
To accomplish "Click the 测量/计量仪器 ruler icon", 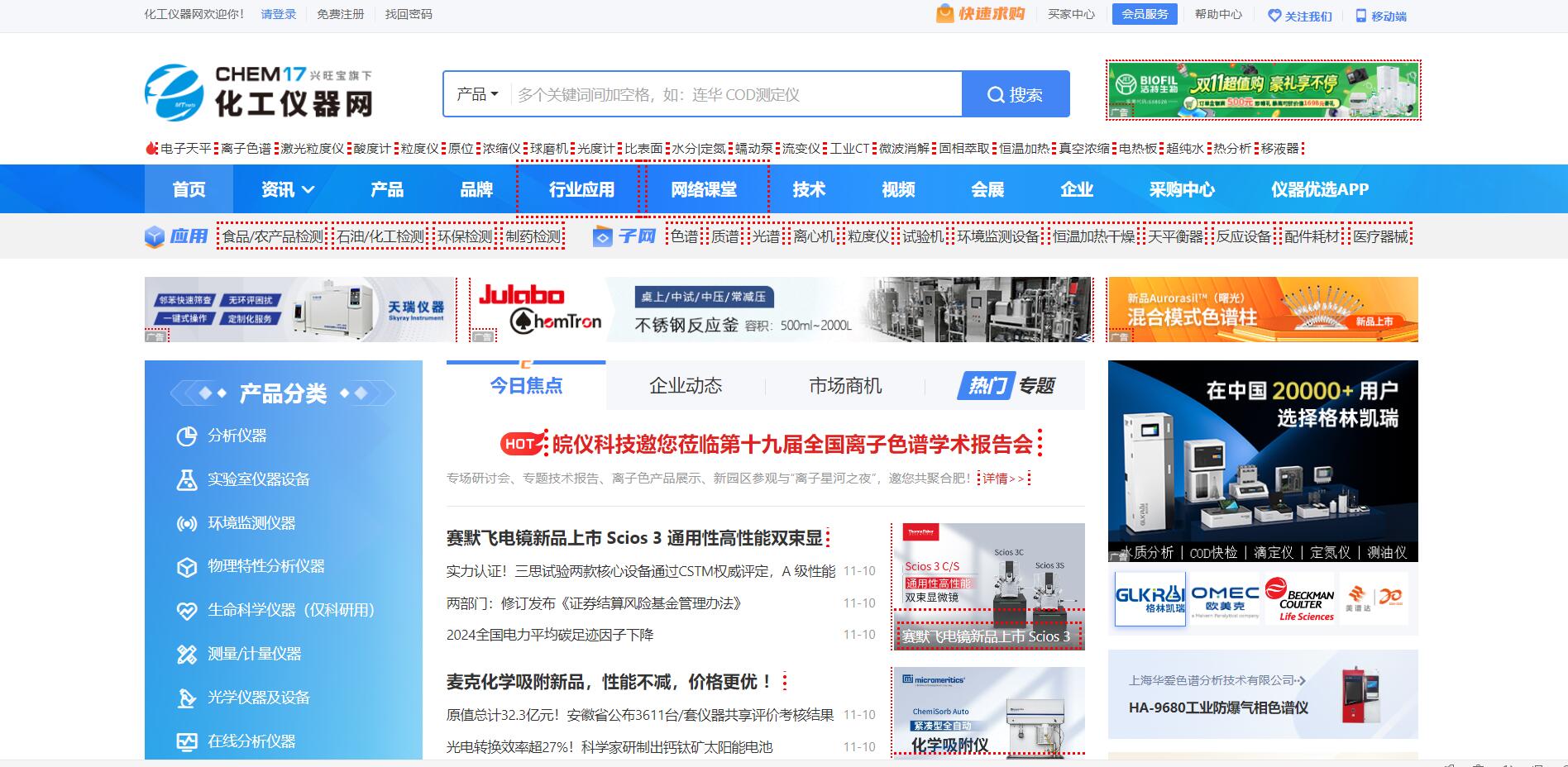I will pos(187,655).
